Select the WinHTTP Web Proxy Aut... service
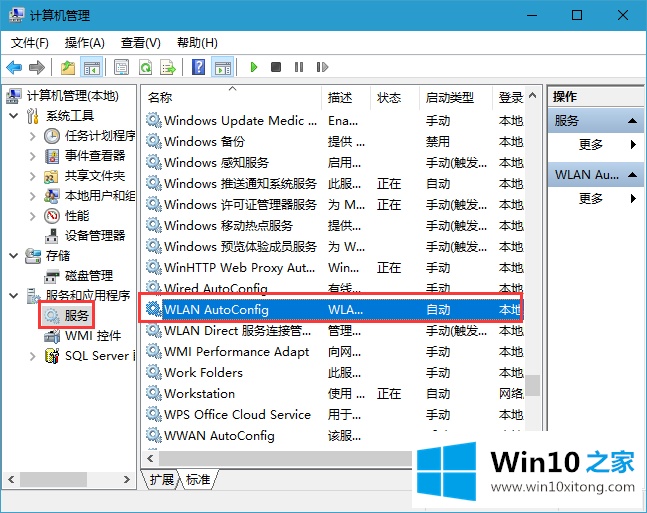This screenshot has width=647, height=513. click(x=334, y=268)
